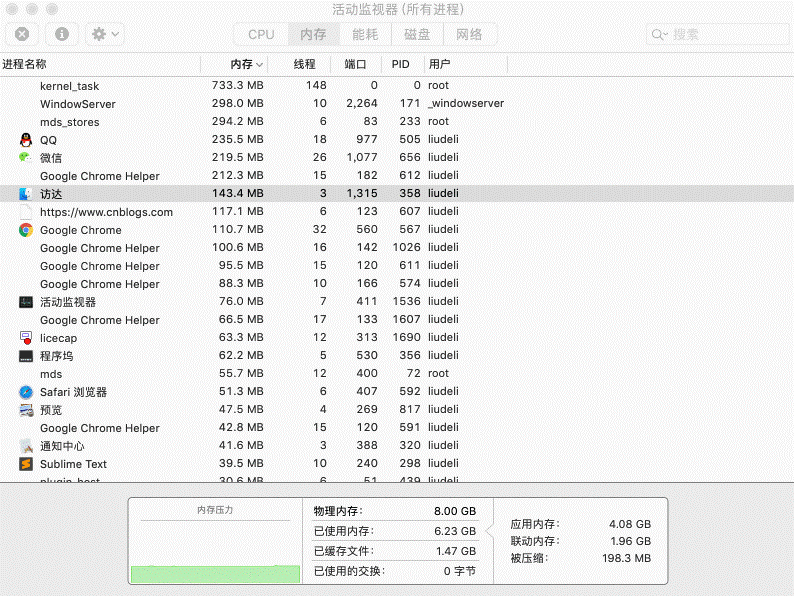
Task: Click the 已使用内存 6.23 GB value
Action: coord(455,531)
